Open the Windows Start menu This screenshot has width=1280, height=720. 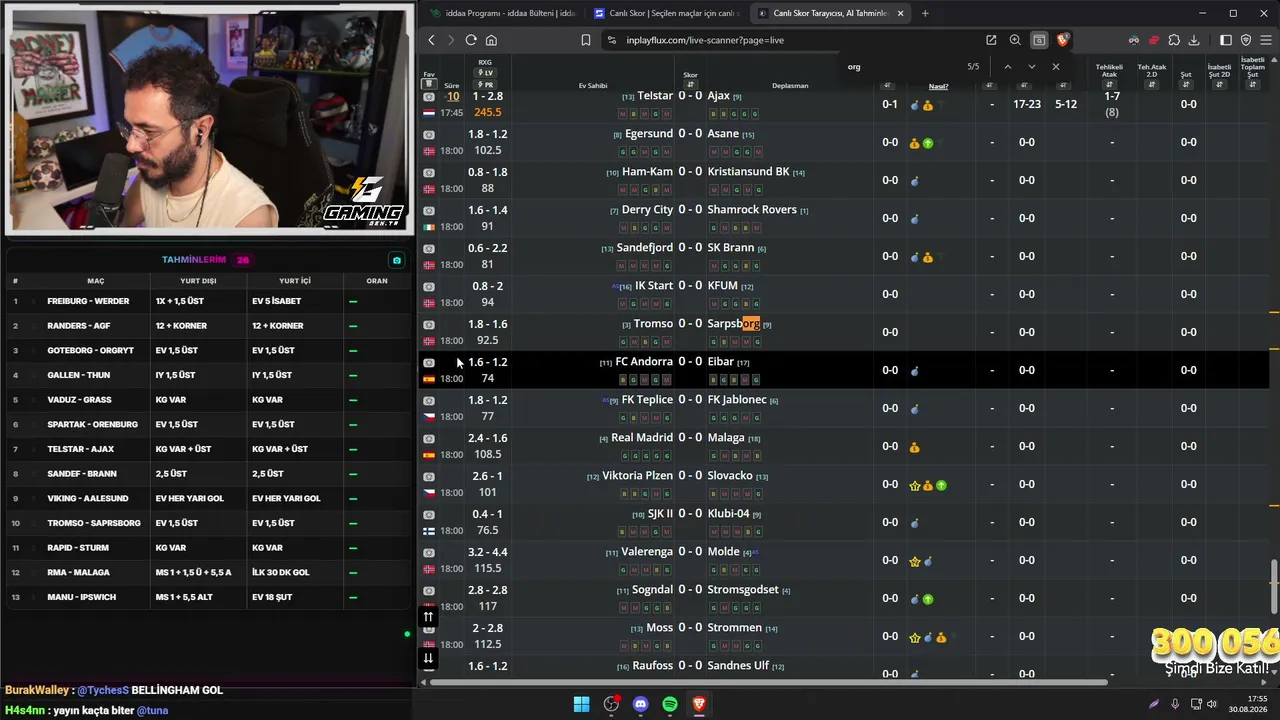[x=581, y=704]
